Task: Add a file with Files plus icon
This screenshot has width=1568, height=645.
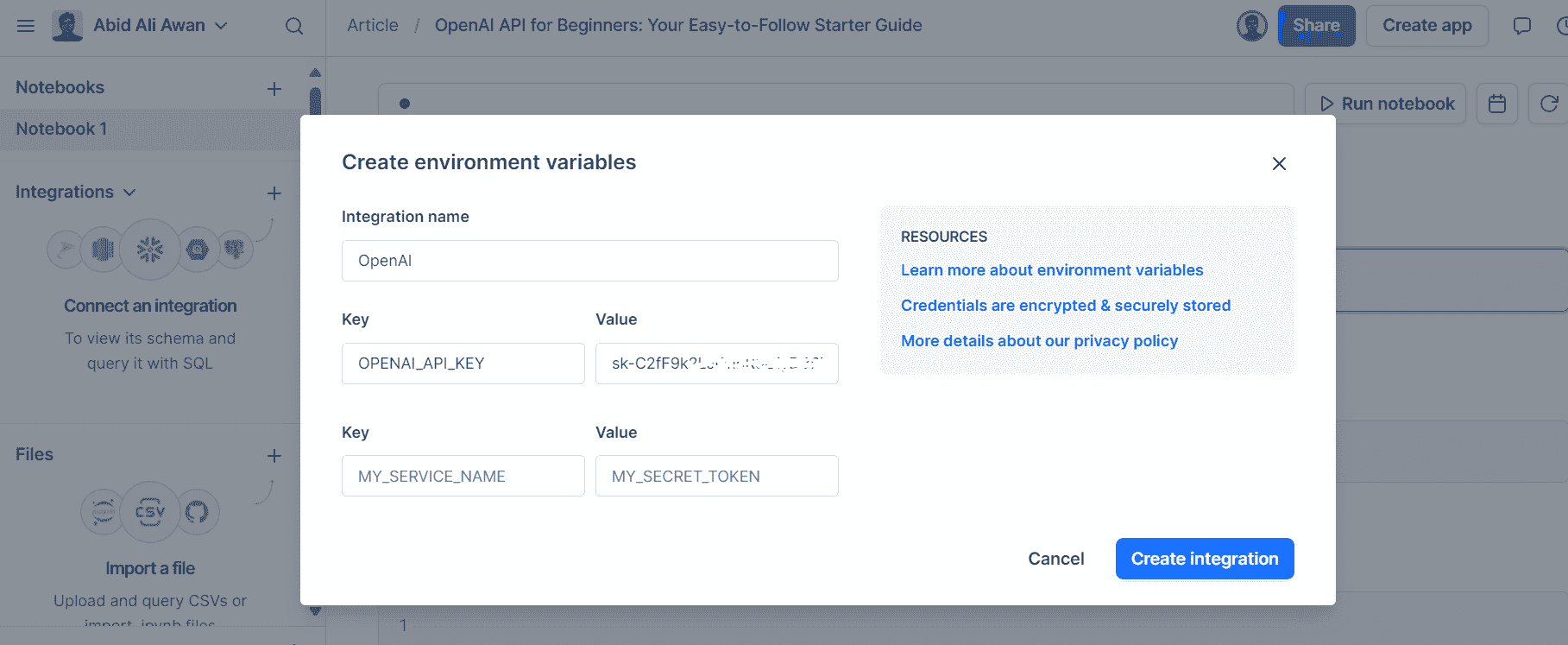Action: click(x=274, y=455)
